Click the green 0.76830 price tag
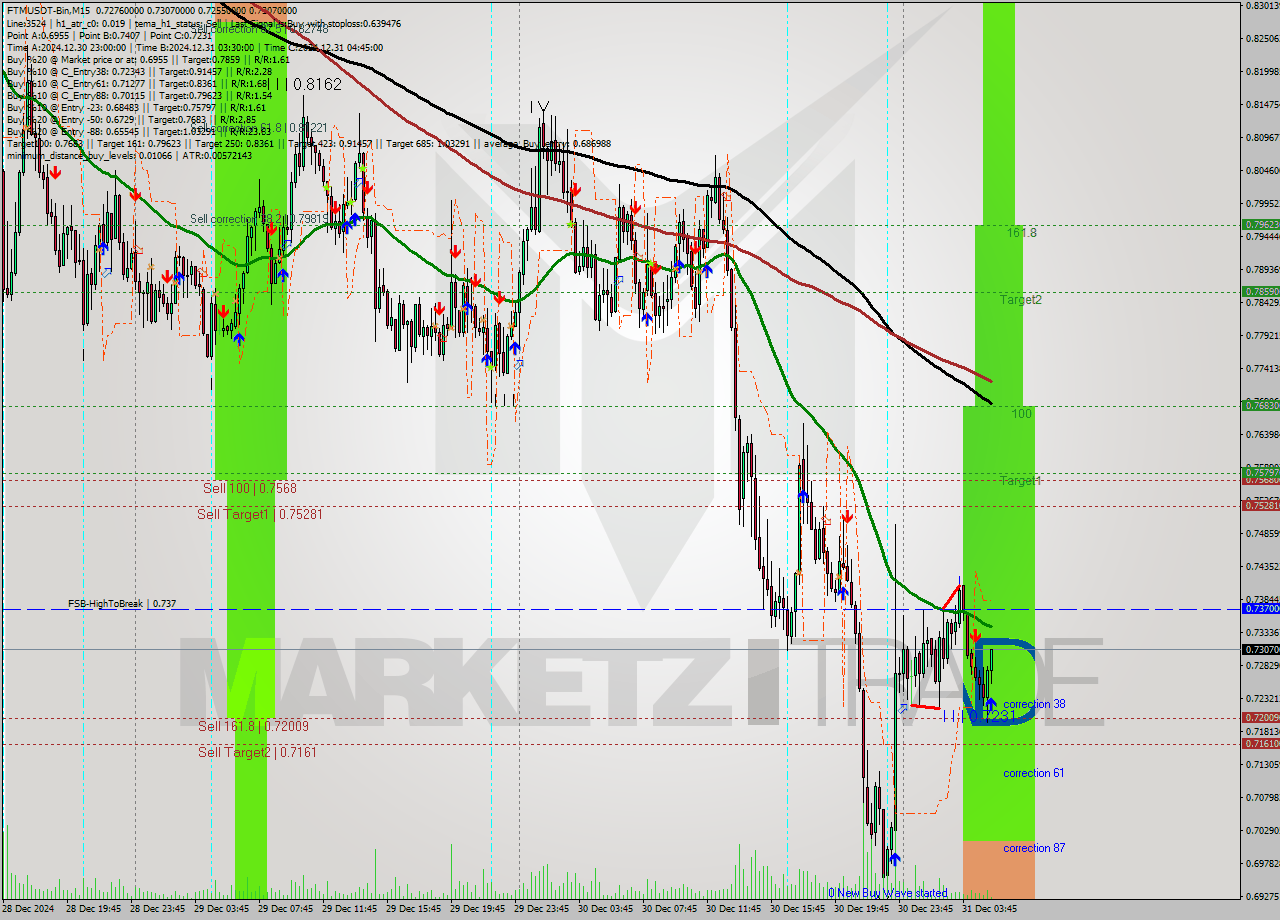This screenshot has width=1280, height=920. [1260, 405]
